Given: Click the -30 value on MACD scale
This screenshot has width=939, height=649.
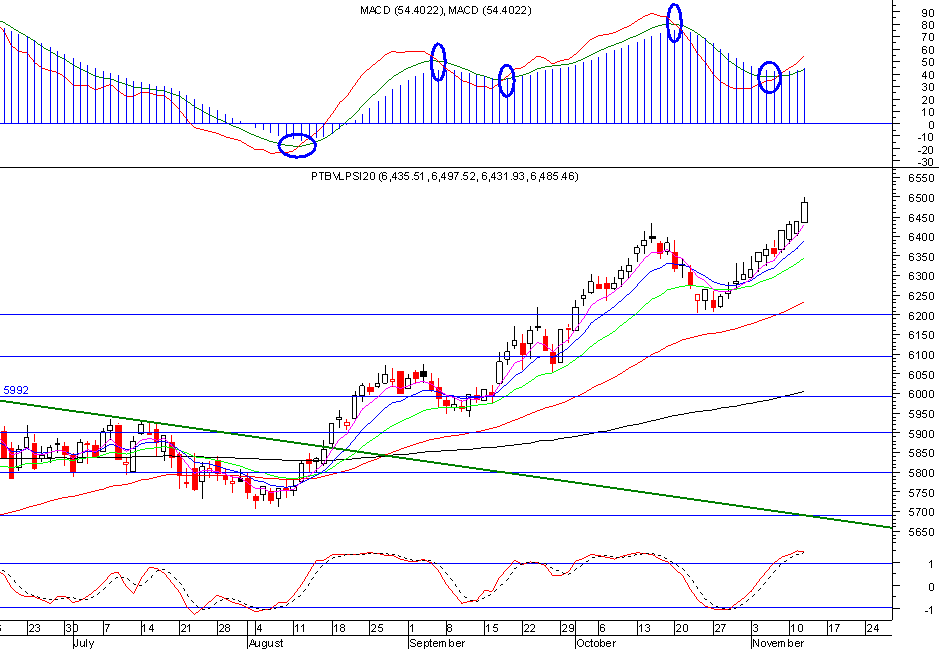Looking at the screenshot, I should (926, 162).
